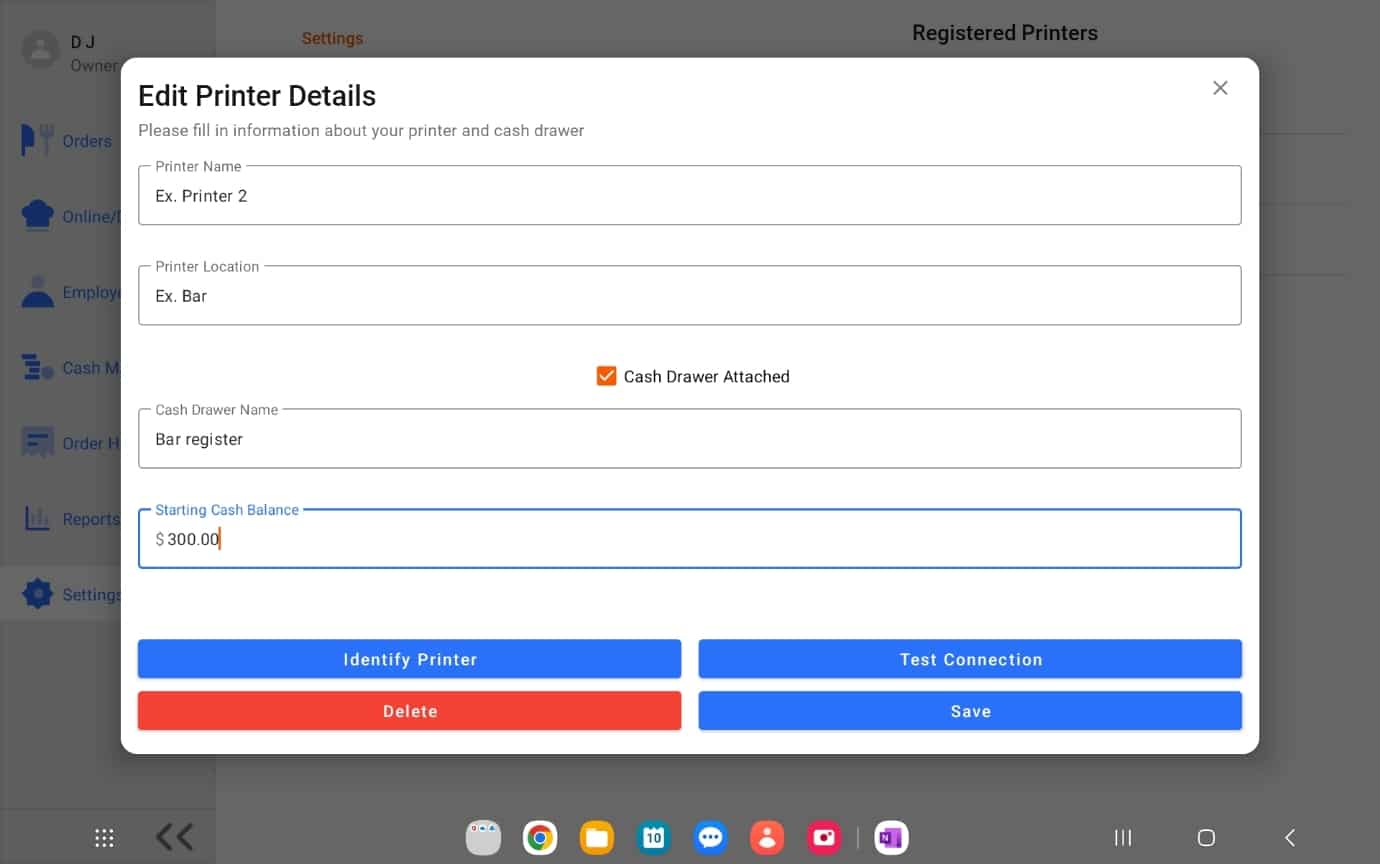
Task: Tap the recent apps navigation button
Action: click(1123, 838)
